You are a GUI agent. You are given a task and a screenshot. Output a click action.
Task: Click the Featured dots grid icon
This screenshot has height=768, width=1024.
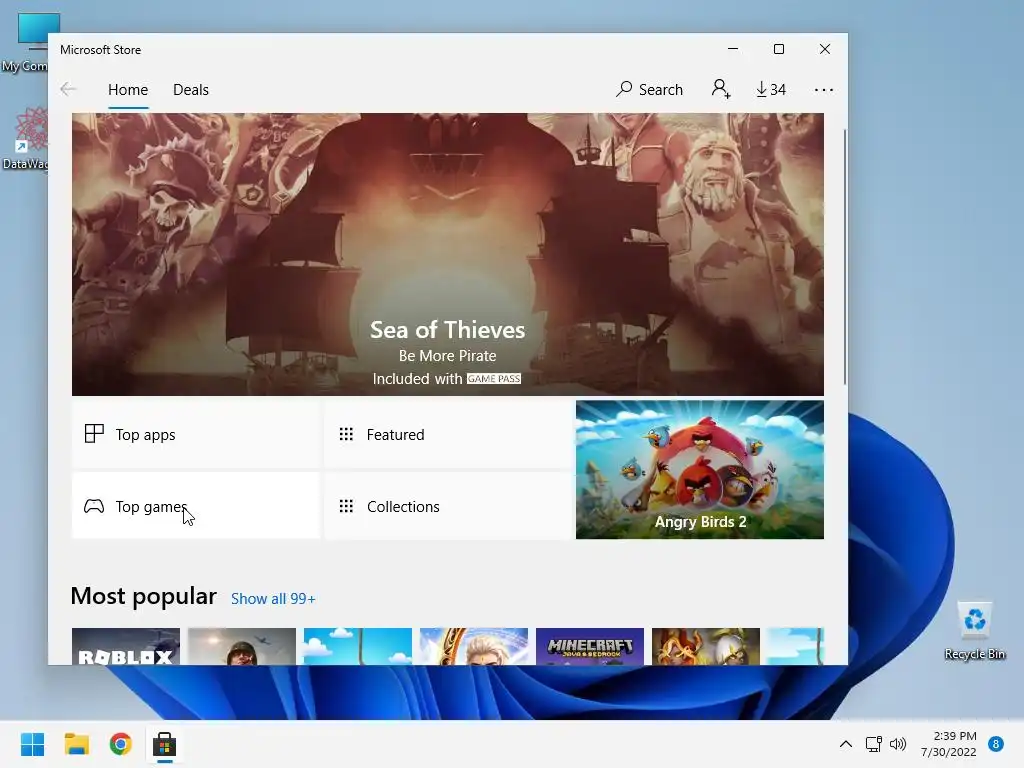(x=346, y=434)
